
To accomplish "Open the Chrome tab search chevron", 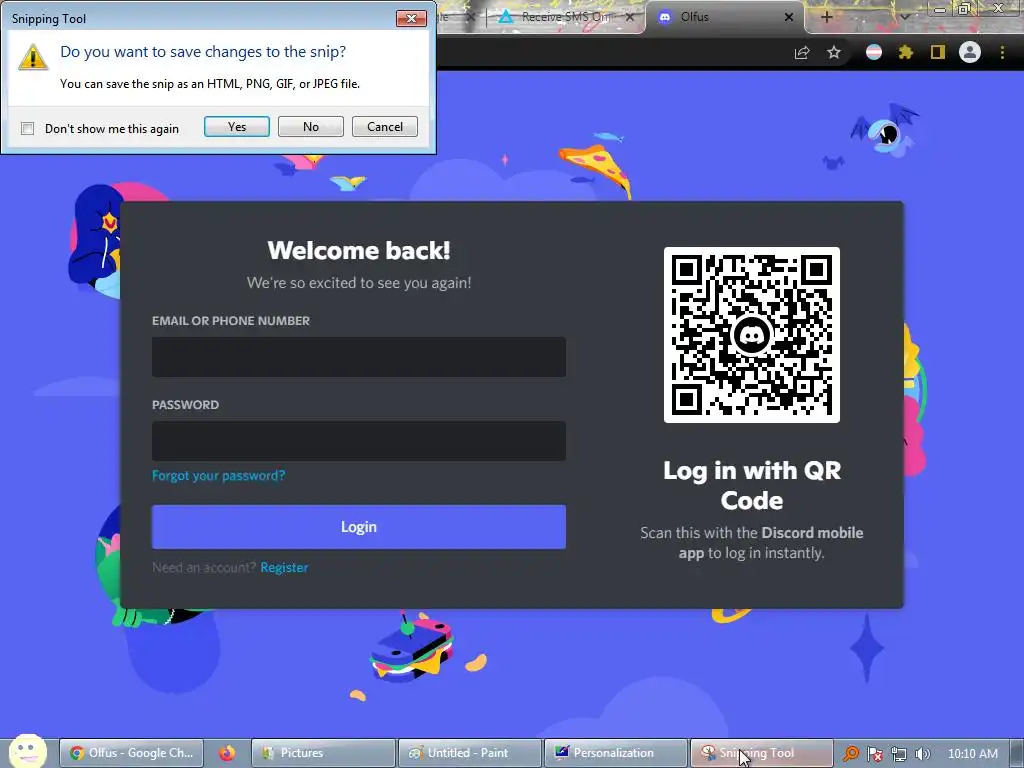I will pyautogui.click(x=904, y=17).
